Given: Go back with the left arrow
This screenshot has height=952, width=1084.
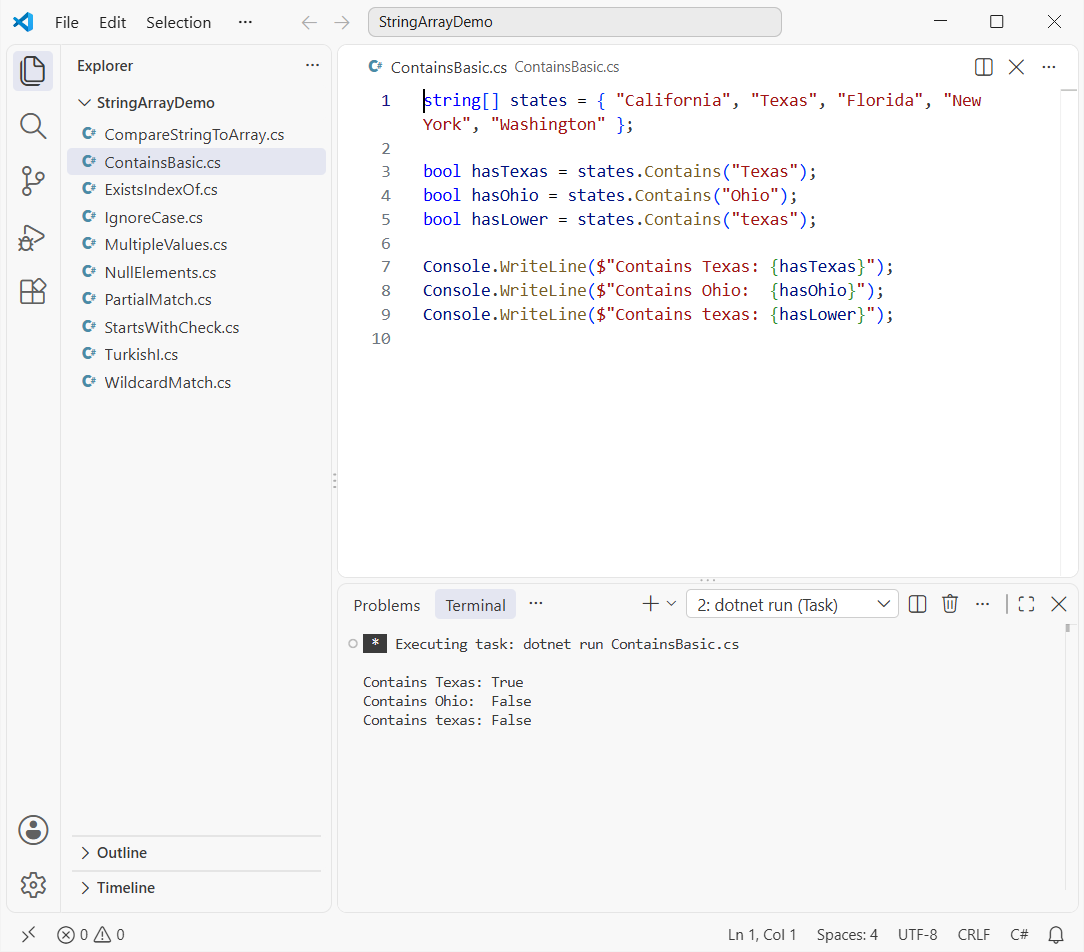Looking at the screenshot, I should 309,22.
